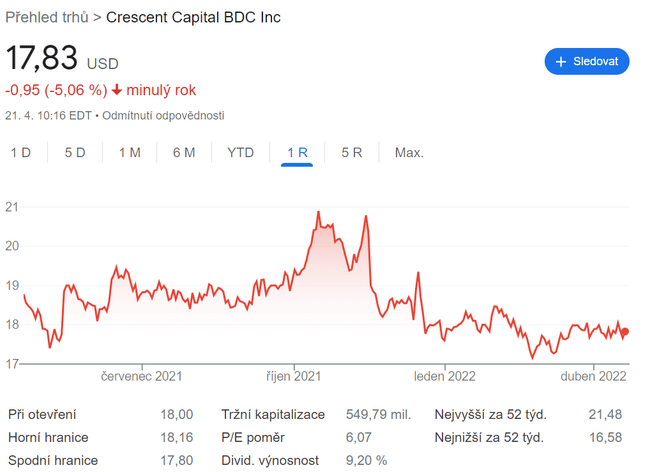This screenshot has height=472, width=650.
Task: Switch to the 1 M range tab
Action: click(129, 153)
